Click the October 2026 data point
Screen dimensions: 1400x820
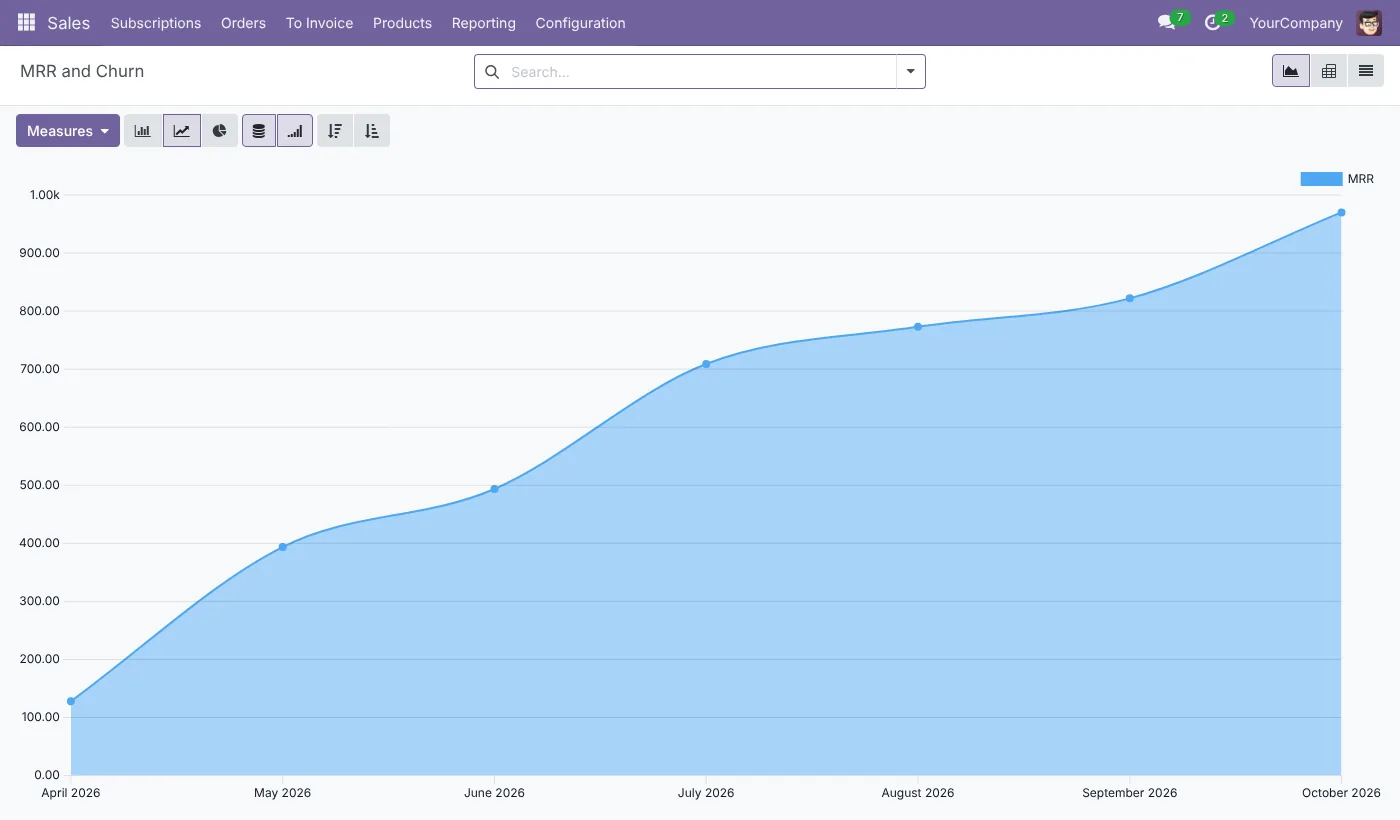tap(1341, 212)
